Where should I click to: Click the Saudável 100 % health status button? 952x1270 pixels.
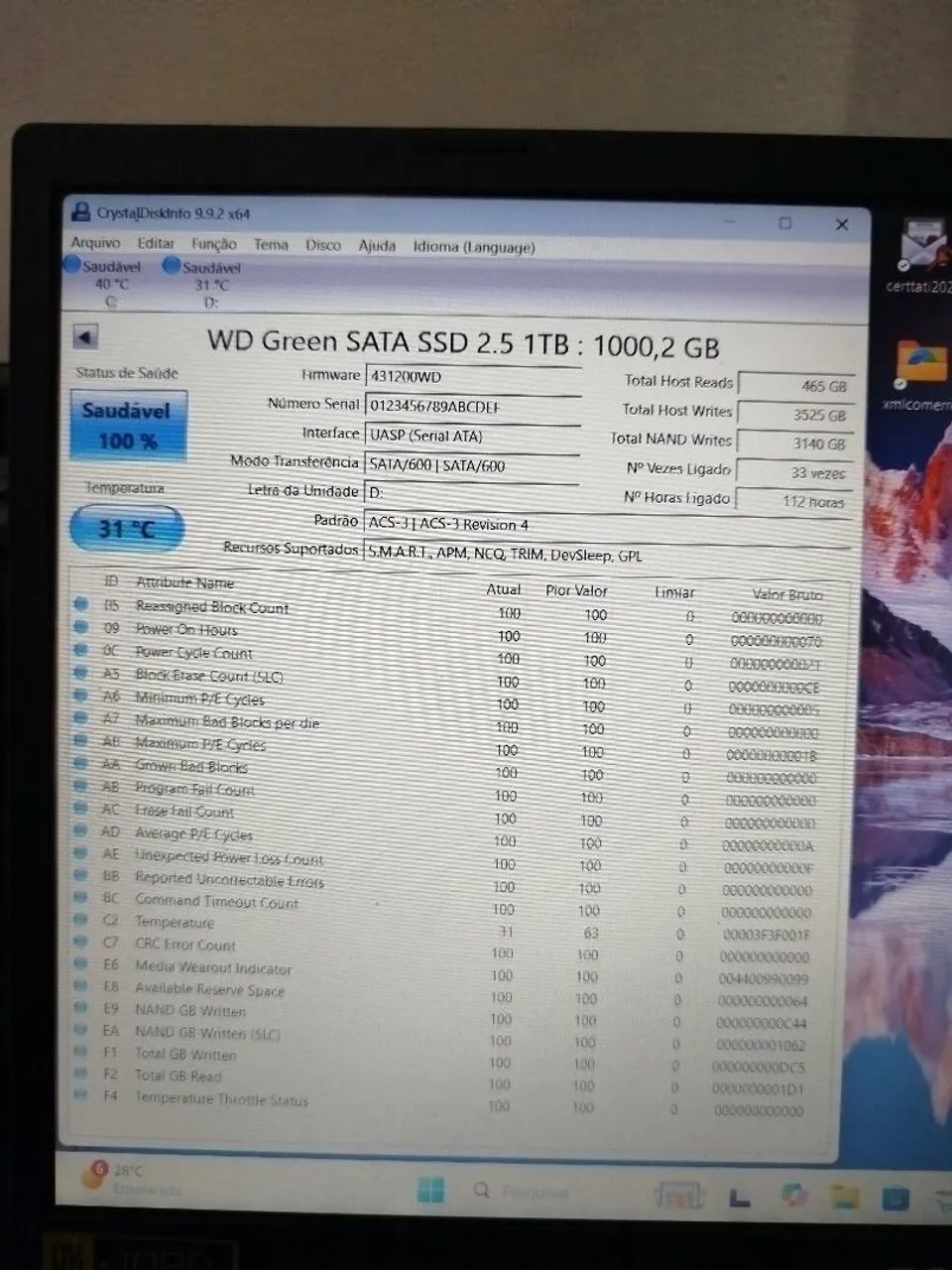pyautogui.click(x=128, y=426)
